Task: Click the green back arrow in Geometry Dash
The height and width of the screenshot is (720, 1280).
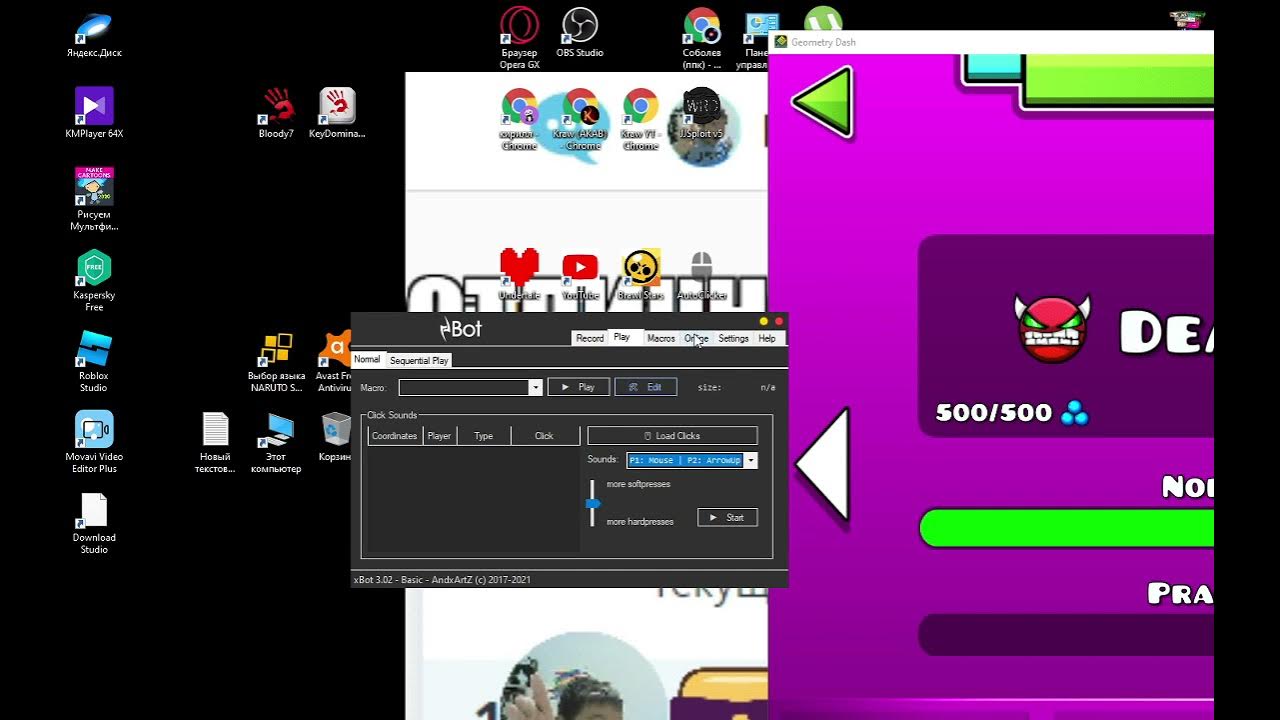Action: [822, 102]
